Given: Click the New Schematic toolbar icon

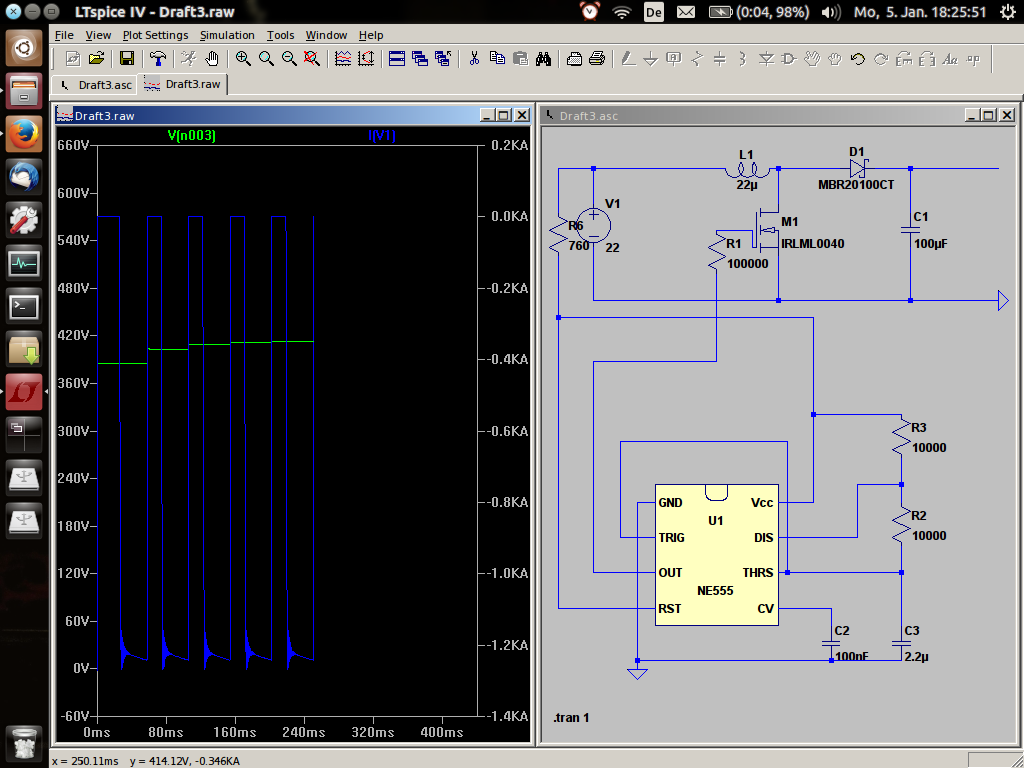Looking at the screenshot, I should pyautogui.click(x=73, y=59).
